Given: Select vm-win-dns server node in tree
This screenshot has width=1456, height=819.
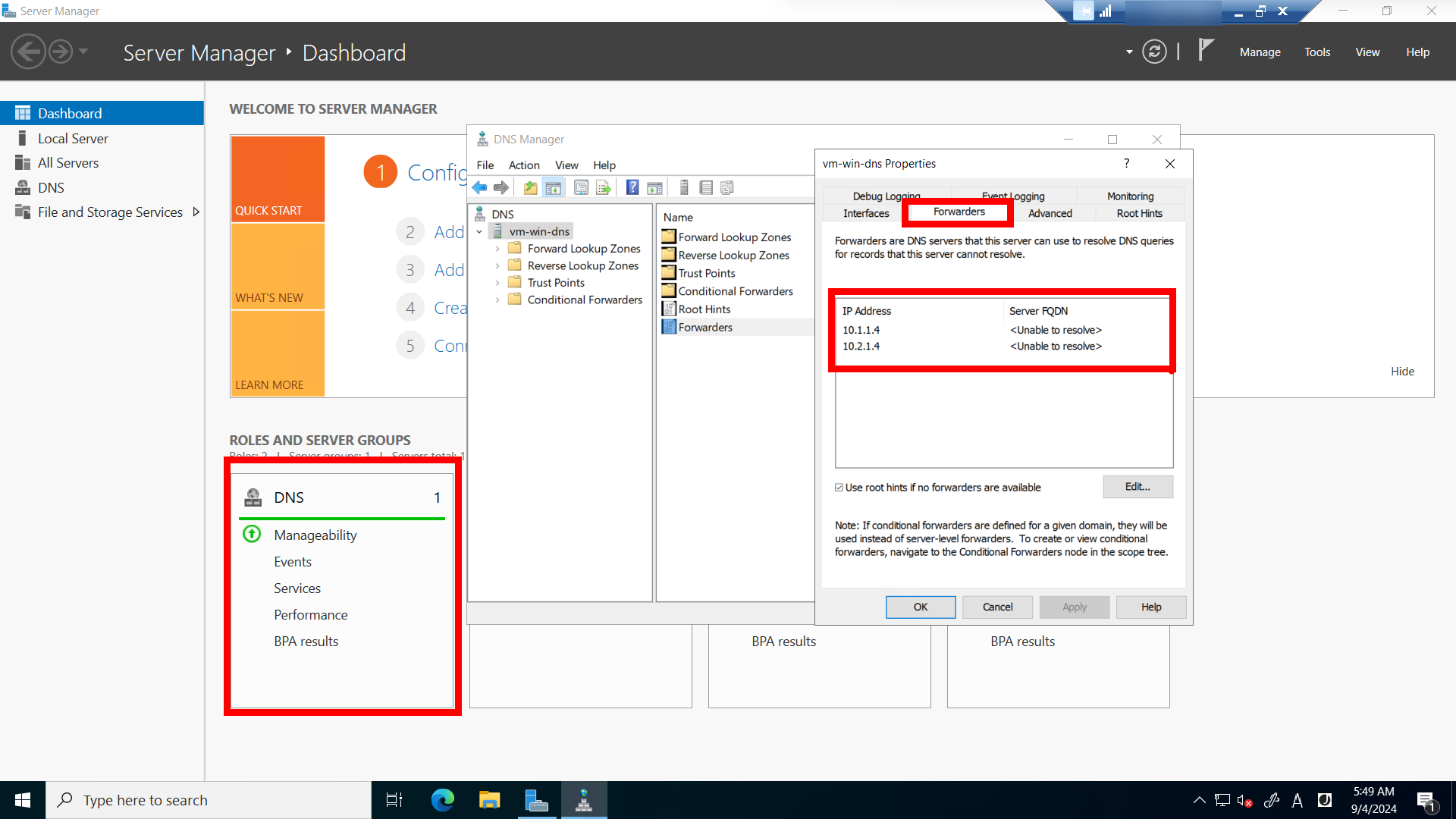Looking at the screenshot, I should click(539, 232).
